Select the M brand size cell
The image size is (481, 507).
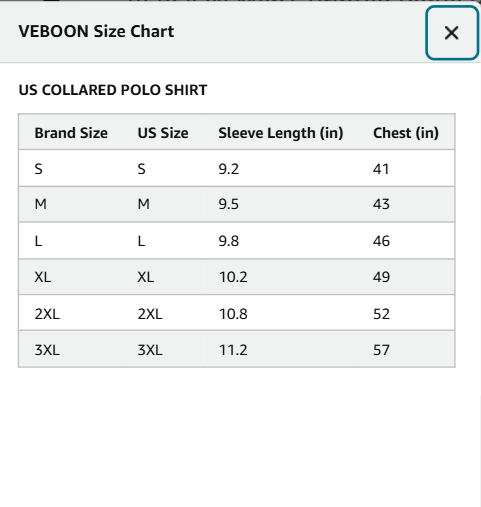click(x=41, y=204)
